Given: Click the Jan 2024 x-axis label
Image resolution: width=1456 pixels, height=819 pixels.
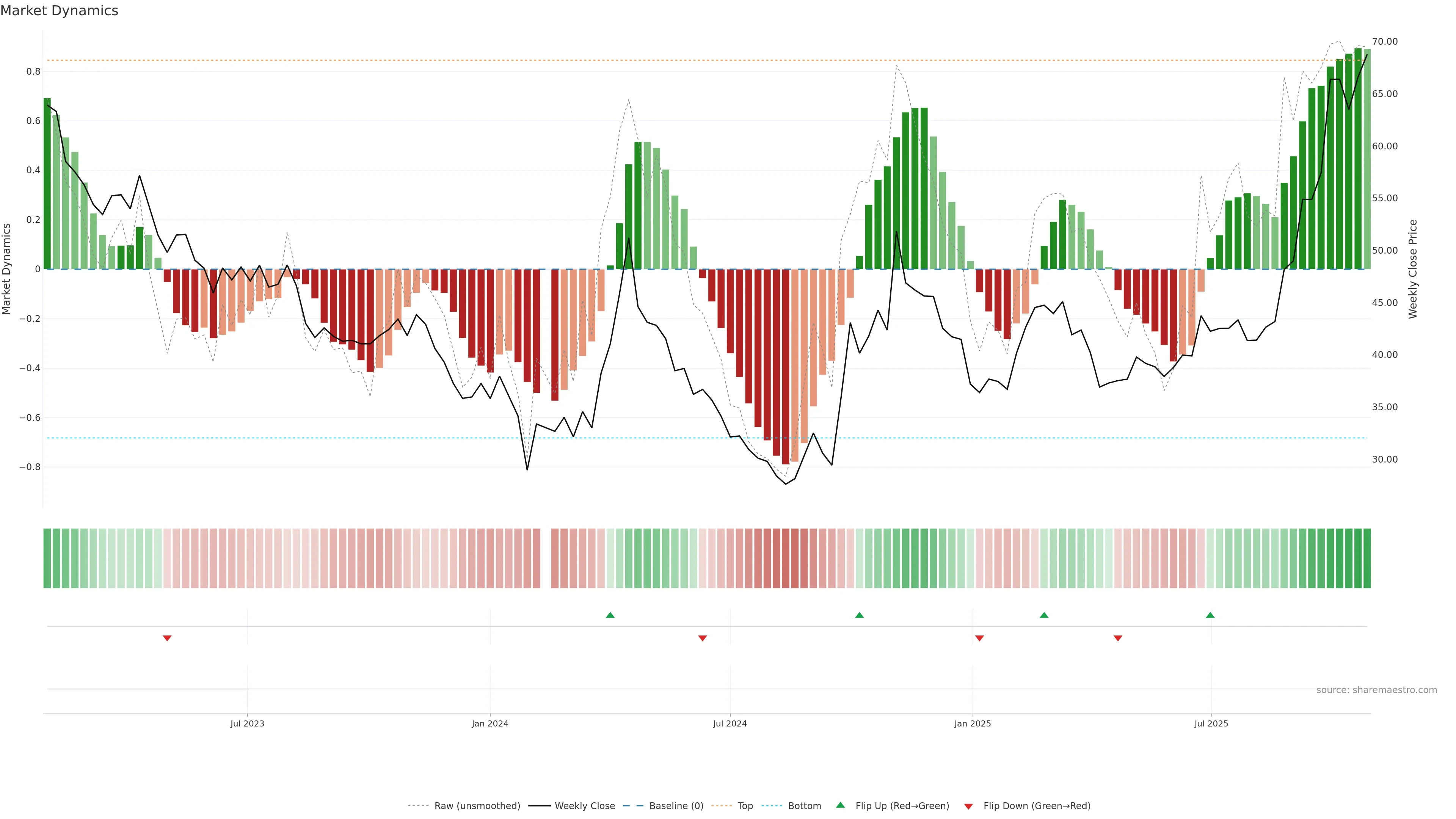Looking at the screenshot, I should tap(490, 723).
